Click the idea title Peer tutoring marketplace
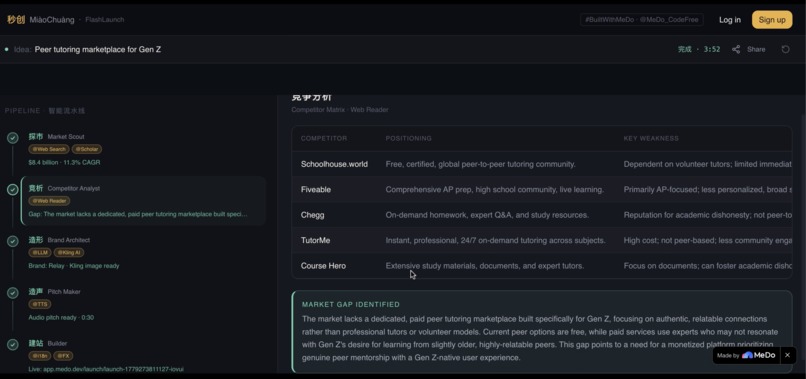Screen dimensions: 806x379 [x=98, y=49]
